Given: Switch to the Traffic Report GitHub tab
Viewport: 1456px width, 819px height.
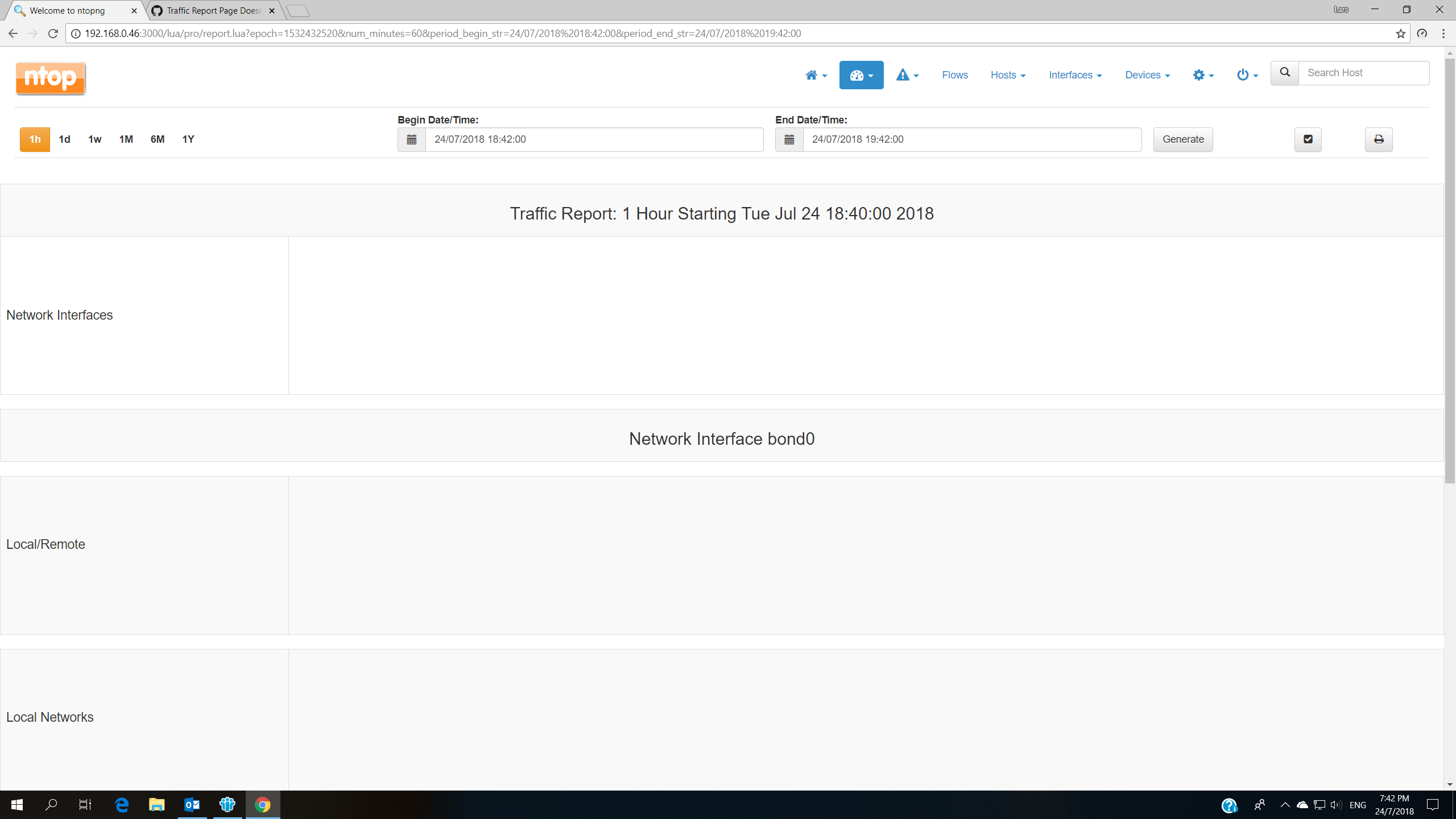Looking at the screenshot, I should tap(210, 10).
